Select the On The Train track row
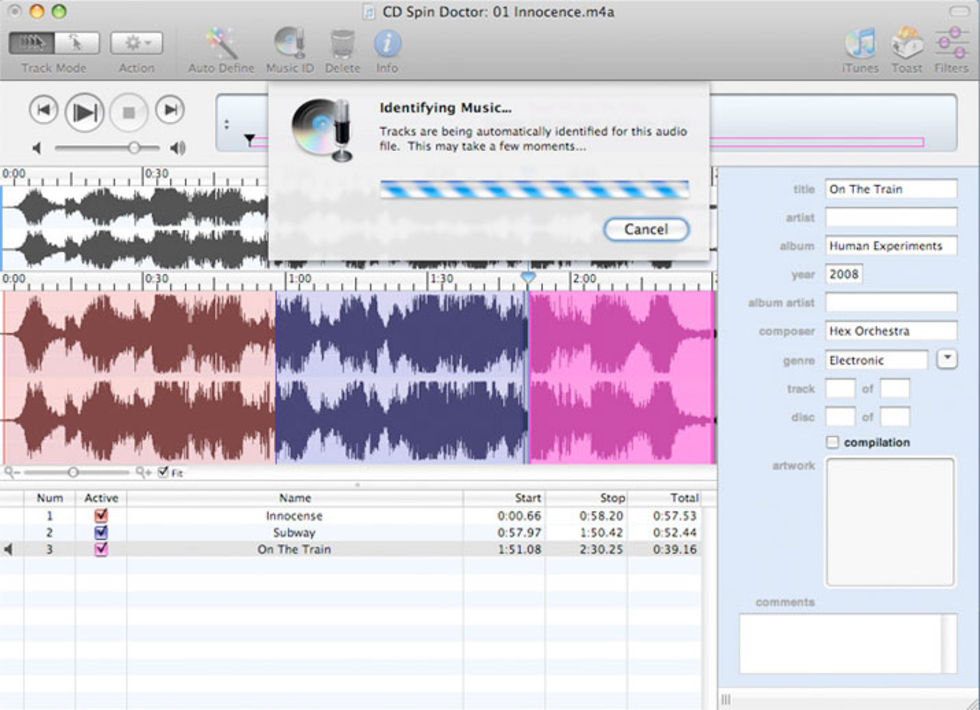 pyautogui.click(x=294, y=549)
